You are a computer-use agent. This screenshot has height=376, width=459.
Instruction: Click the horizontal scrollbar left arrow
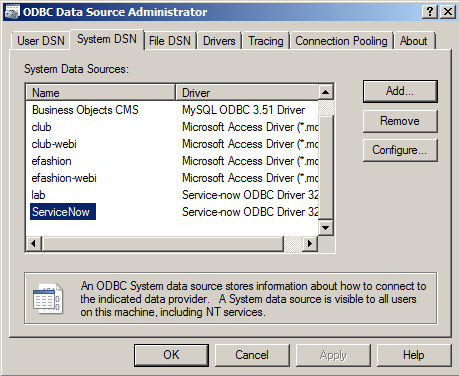pos(34,244)
